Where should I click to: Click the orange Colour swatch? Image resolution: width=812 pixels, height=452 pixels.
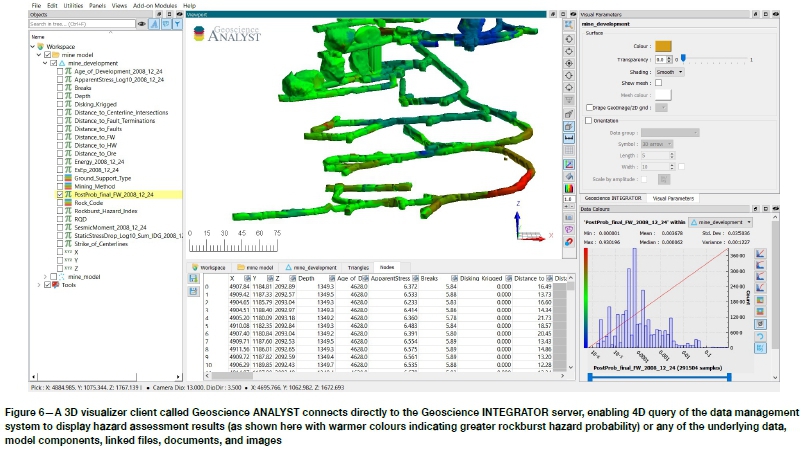click(663, 45)
